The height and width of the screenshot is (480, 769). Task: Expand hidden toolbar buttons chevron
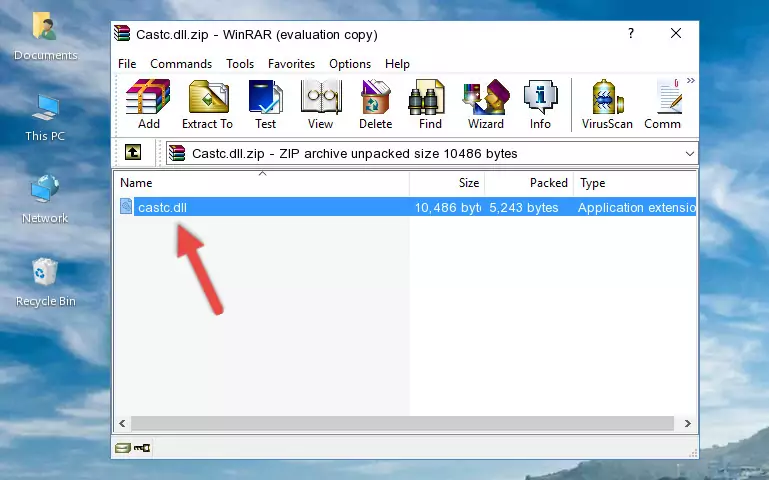point(691,80)
